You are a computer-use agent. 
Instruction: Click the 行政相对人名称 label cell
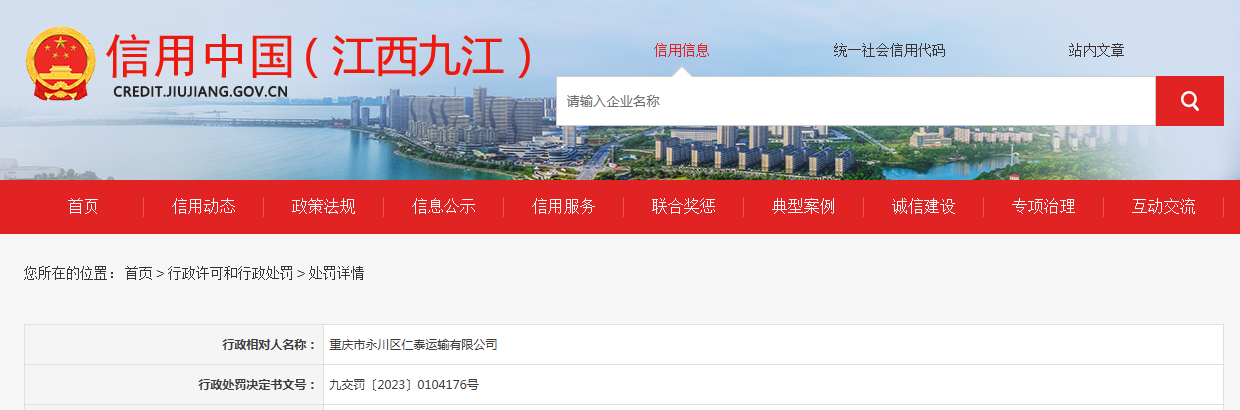(174, 345)
